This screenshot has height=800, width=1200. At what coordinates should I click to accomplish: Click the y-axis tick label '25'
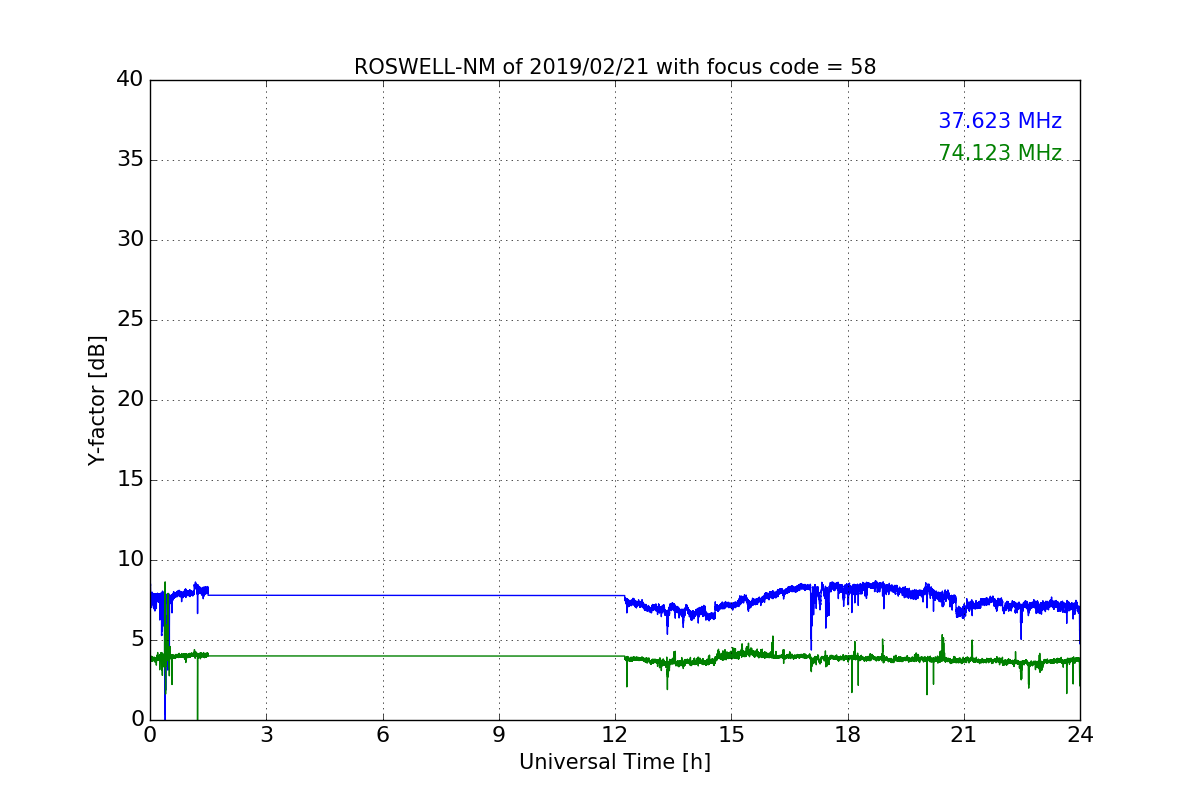pos(130,319)
